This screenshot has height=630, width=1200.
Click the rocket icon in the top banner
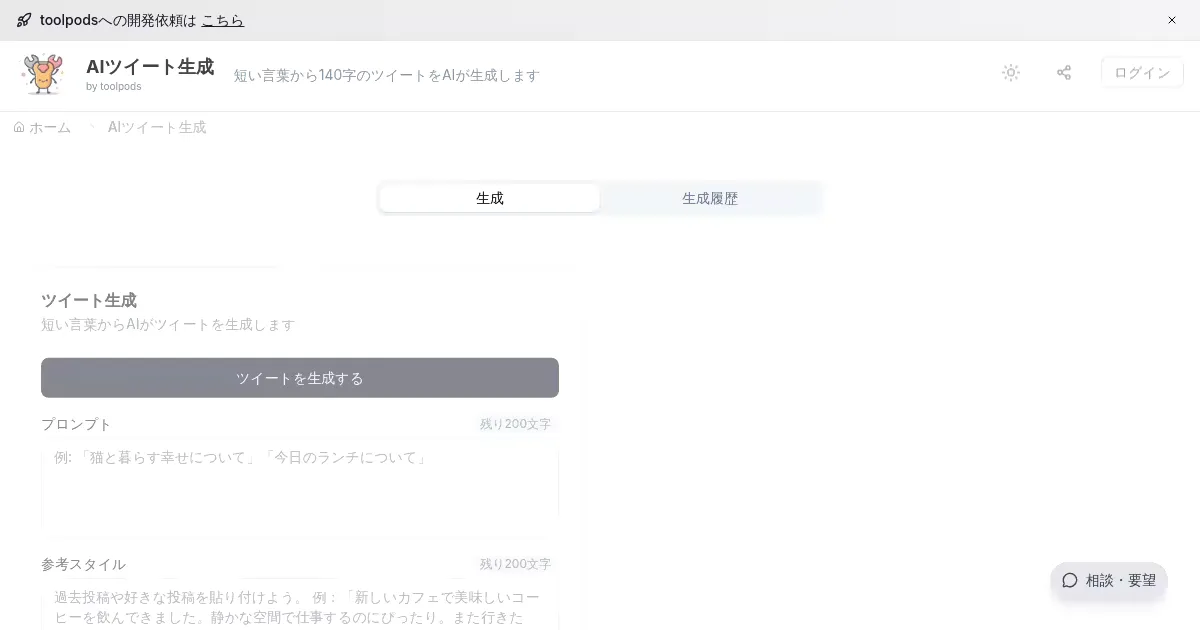[24, 20]
